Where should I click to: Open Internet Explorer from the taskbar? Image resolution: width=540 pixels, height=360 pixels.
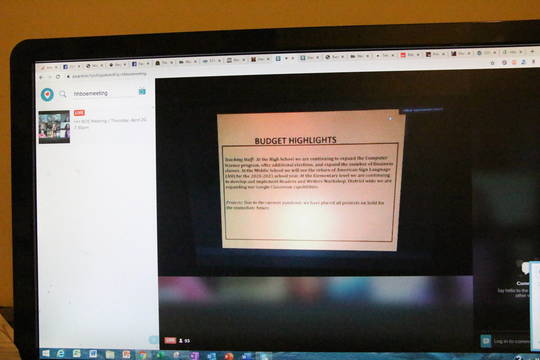pyautogui.click(x=61, y=353)
